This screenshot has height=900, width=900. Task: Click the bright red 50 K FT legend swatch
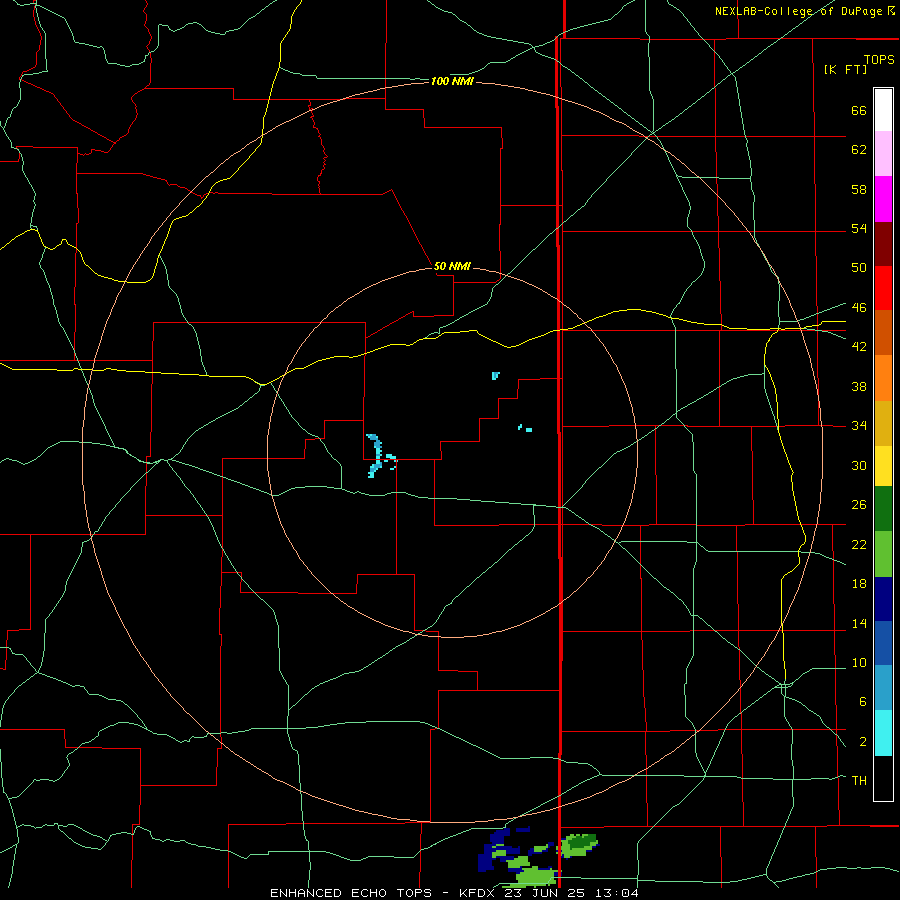(x=883, y=288)
